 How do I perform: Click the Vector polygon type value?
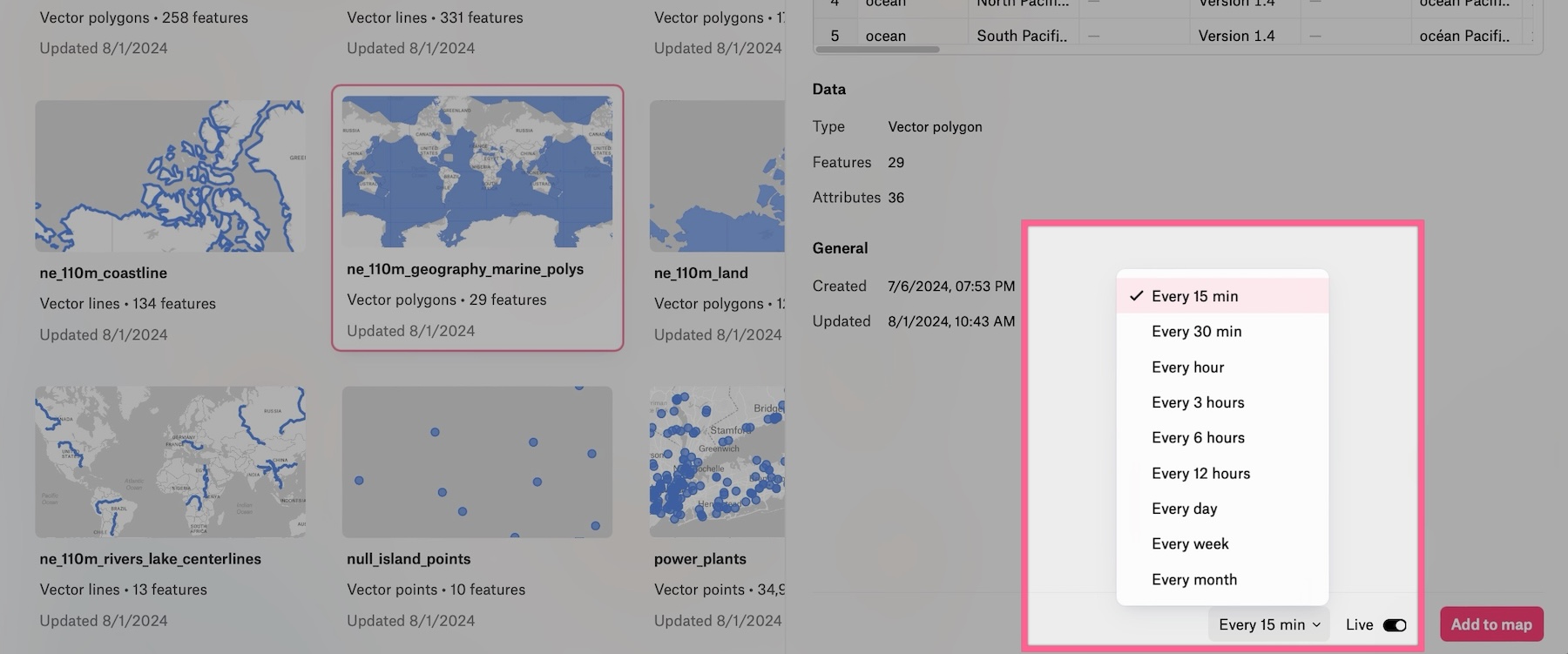pyautogui.click(x=936, y=126)
